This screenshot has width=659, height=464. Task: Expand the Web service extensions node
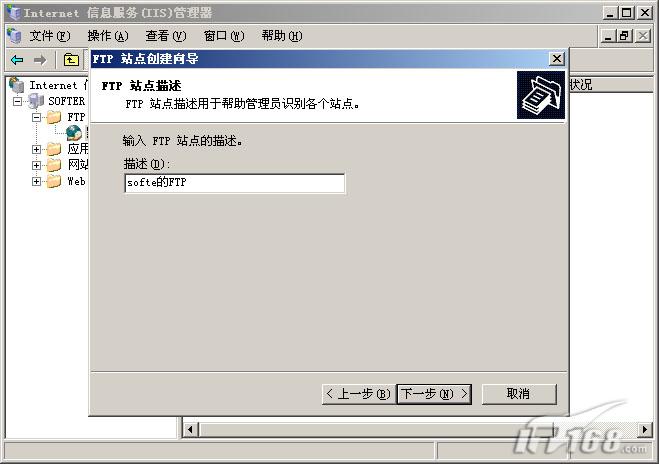pos(37,182)
